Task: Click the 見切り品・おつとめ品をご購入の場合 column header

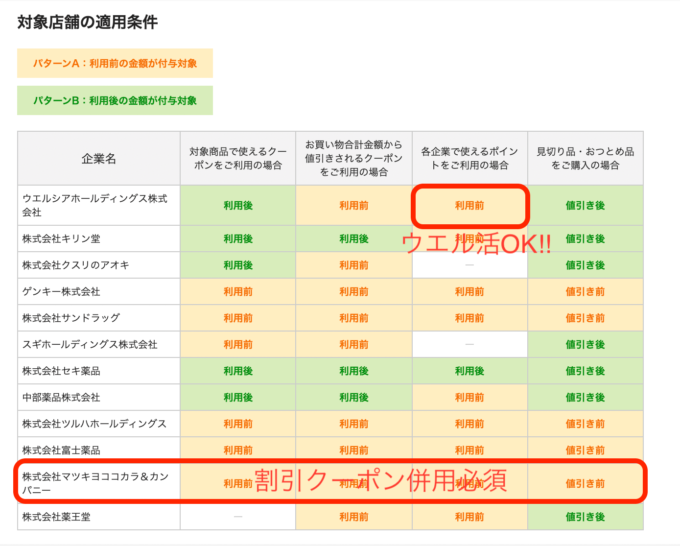Action: coord(585,158)
